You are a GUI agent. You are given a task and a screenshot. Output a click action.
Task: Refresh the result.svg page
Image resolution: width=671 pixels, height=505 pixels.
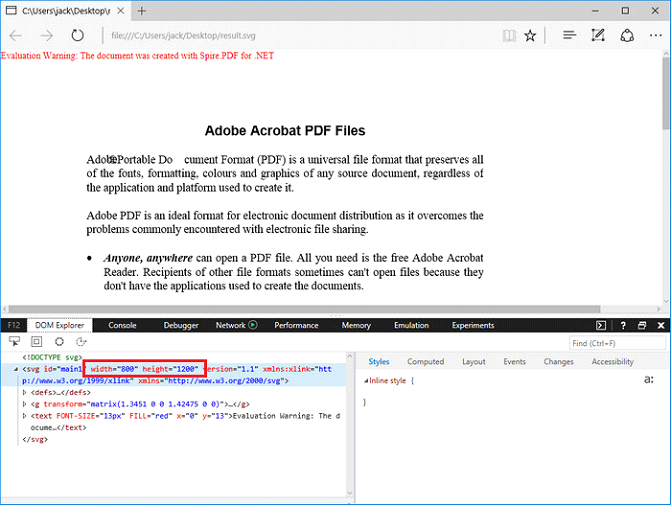point(77,36)
